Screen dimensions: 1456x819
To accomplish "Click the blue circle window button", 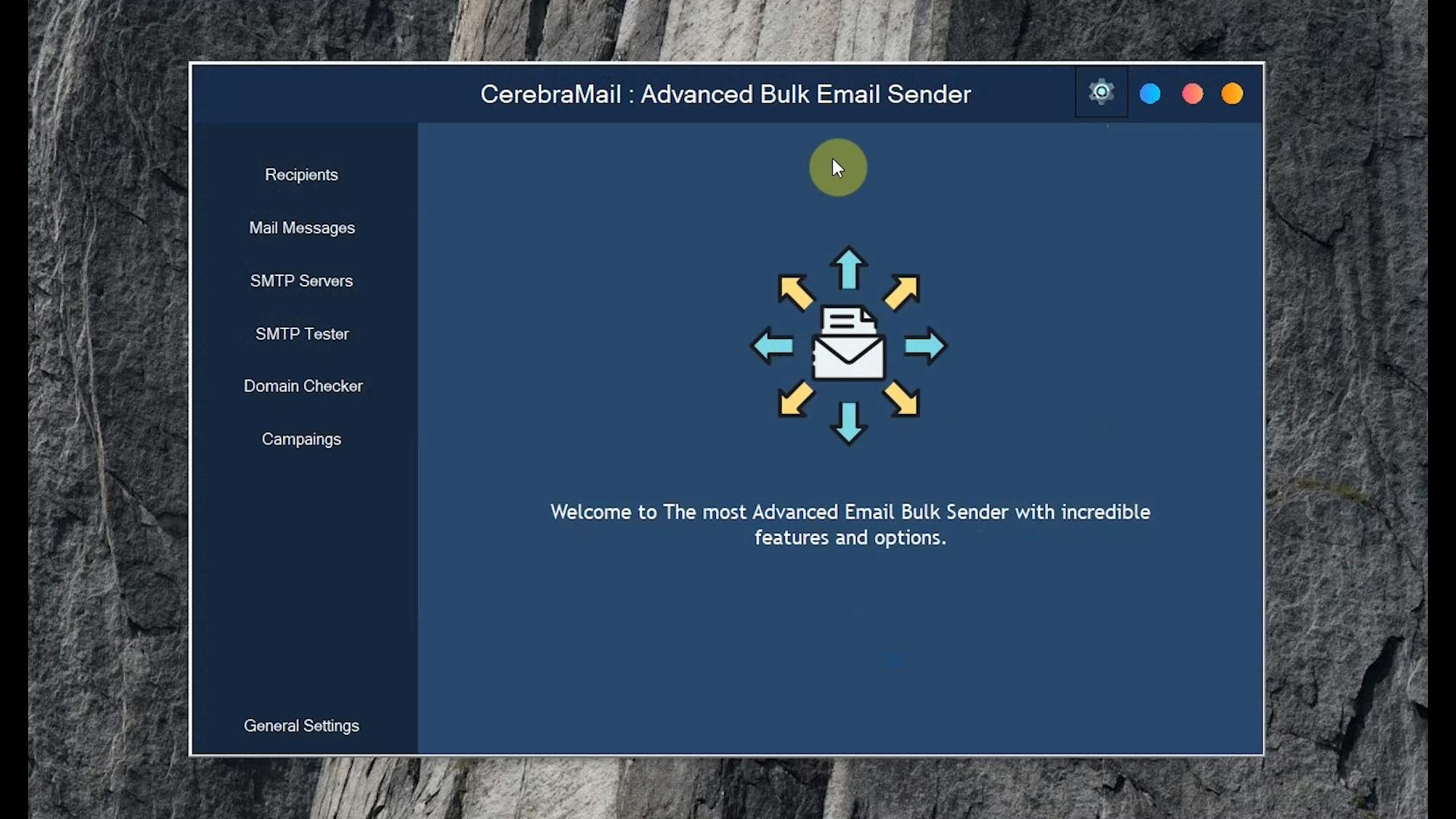I will 1150,94.
